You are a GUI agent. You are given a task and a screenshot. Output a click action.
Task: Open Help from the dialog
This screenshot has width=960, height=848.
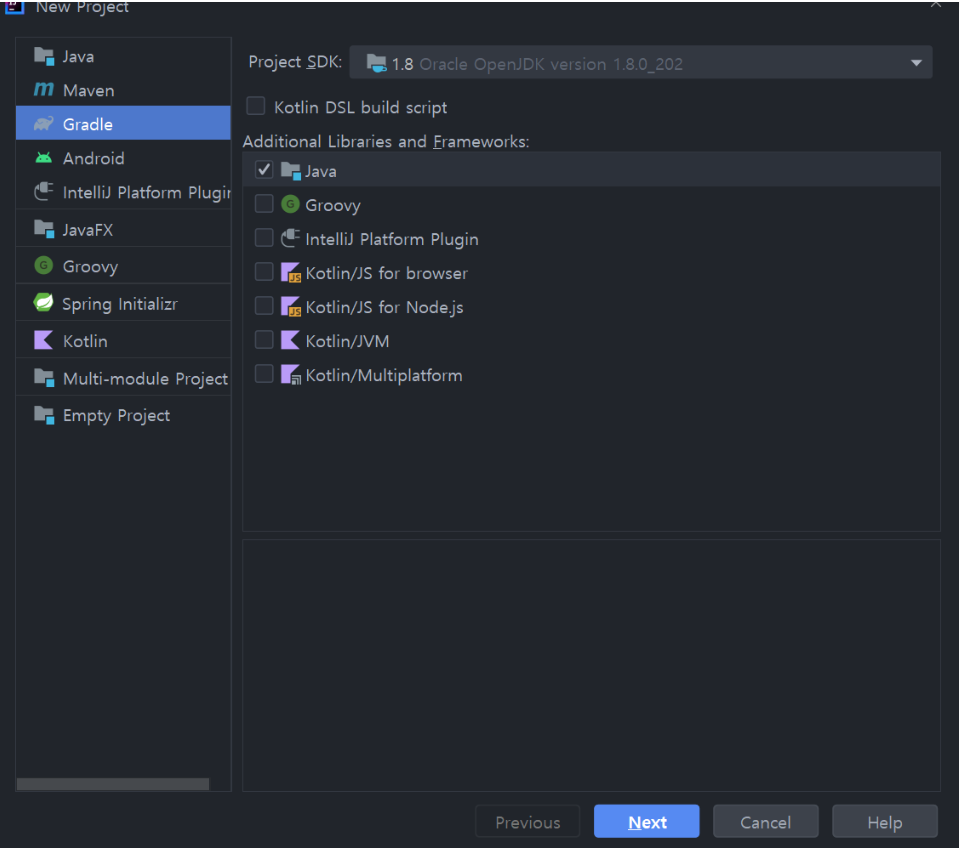pyautogui.click(x=885, y=822)
